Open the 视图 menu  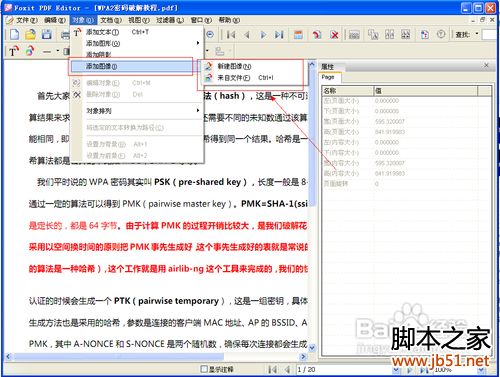pyautogui.click(x=139, y=20)
